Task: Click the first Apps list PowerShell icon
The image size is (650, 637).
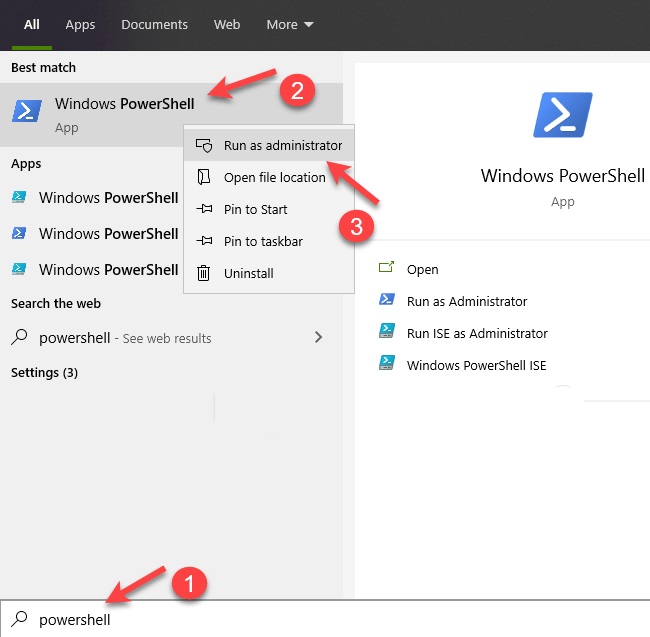Action: pos(19,197)
